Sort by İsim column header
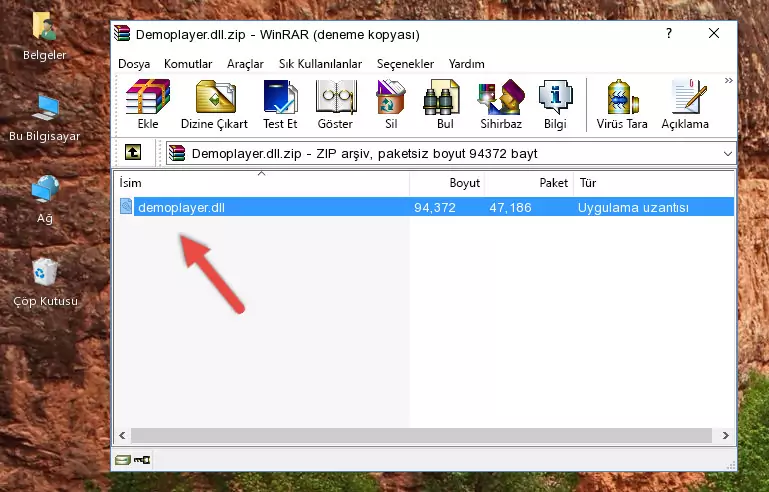Image resolution: width=769 pixels, height=492 pixels. [x=262, y=183]
